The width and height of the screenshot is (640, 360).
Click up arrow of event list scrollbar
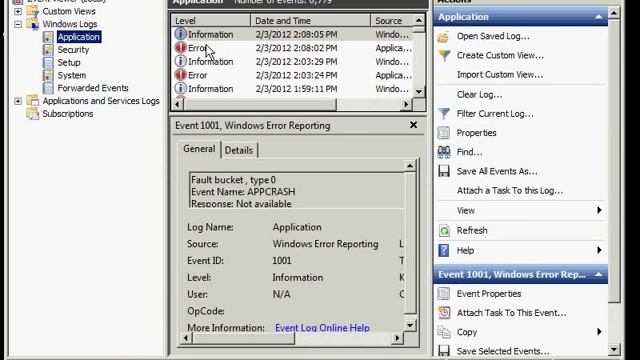point(419,20)
